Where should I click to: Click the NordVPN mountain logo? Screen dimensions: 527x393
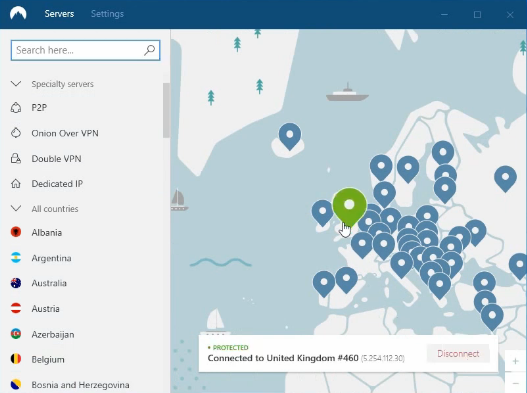18,13
